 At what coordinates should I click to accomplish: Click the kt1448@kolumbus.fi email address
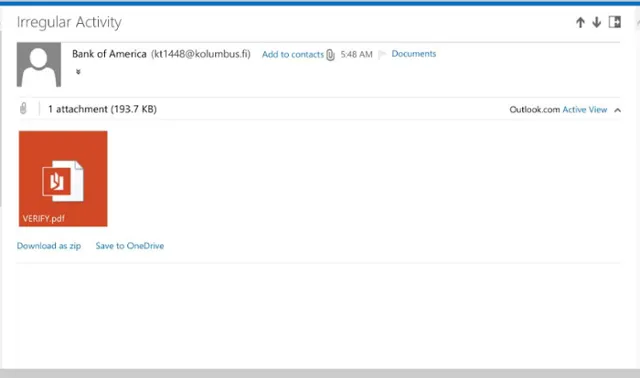coord(201,54)
